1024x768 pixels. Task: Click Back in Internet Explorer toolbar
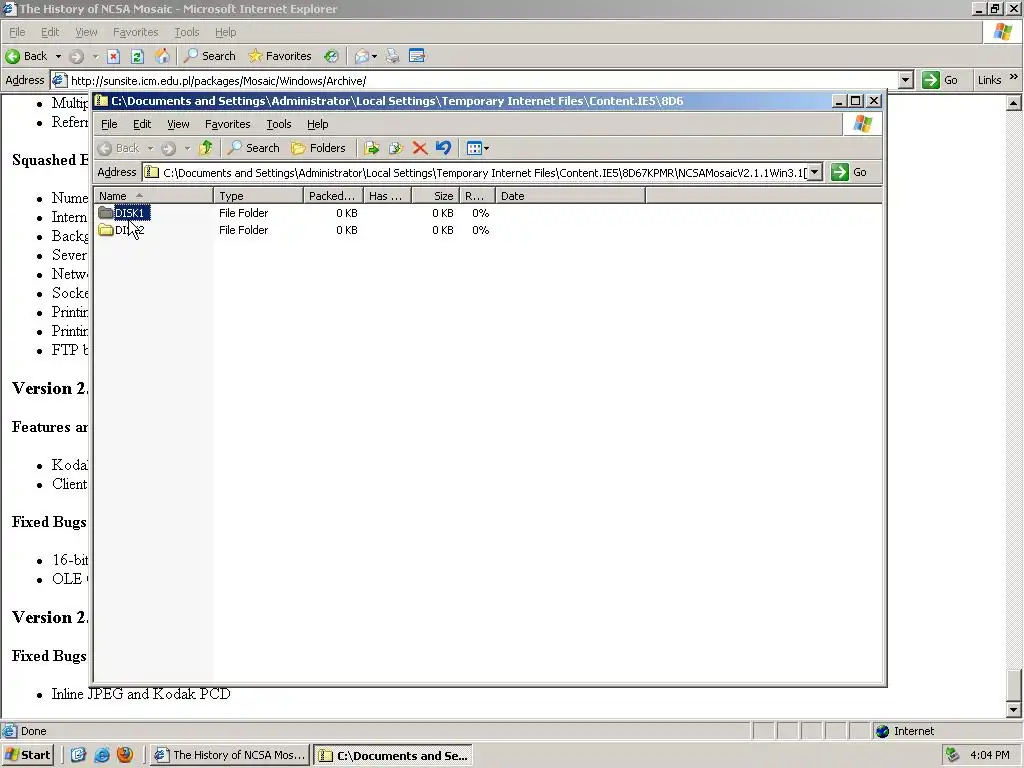point(27,56)
